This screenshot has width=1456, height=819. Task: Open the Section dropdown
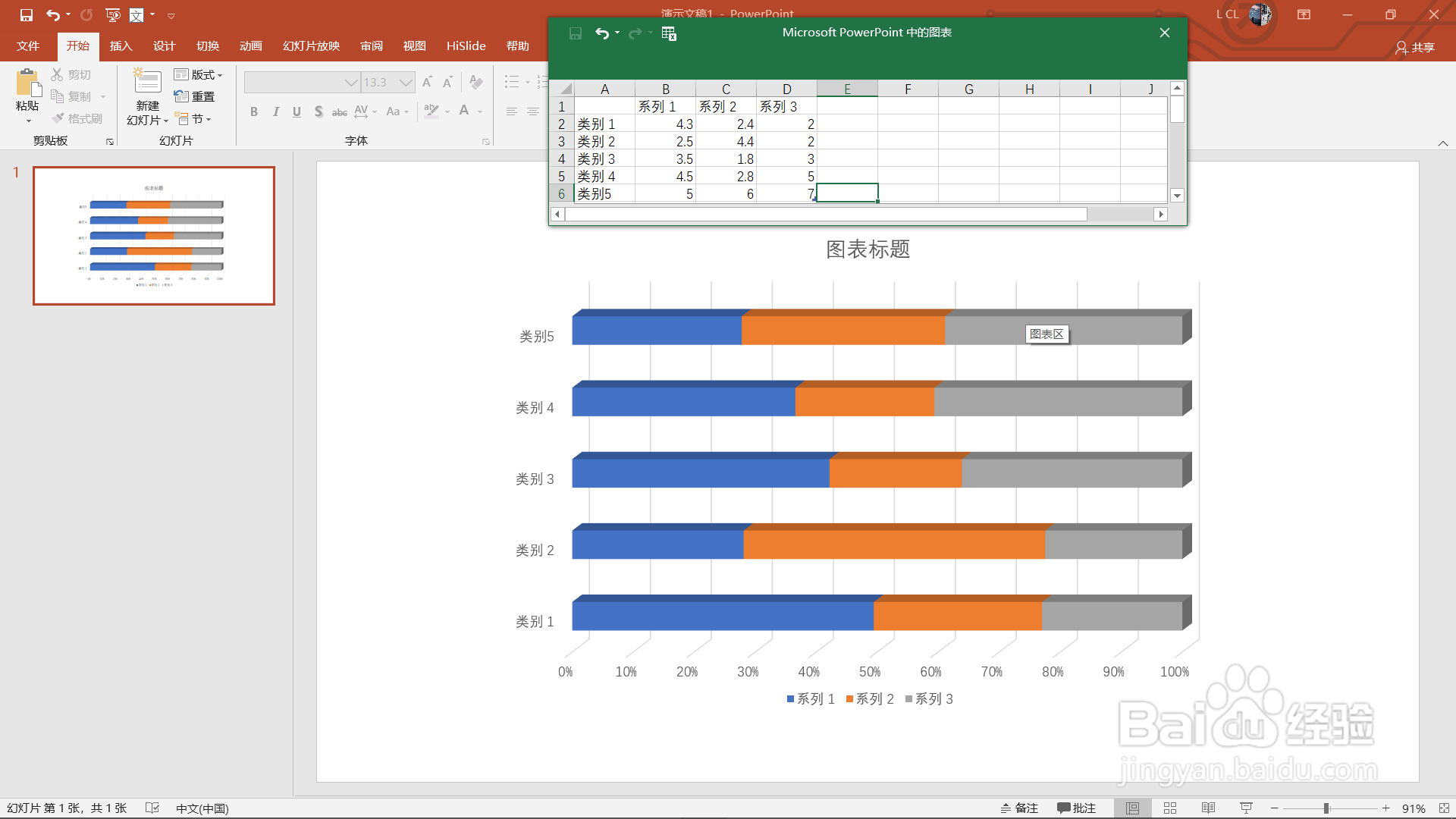195,118
